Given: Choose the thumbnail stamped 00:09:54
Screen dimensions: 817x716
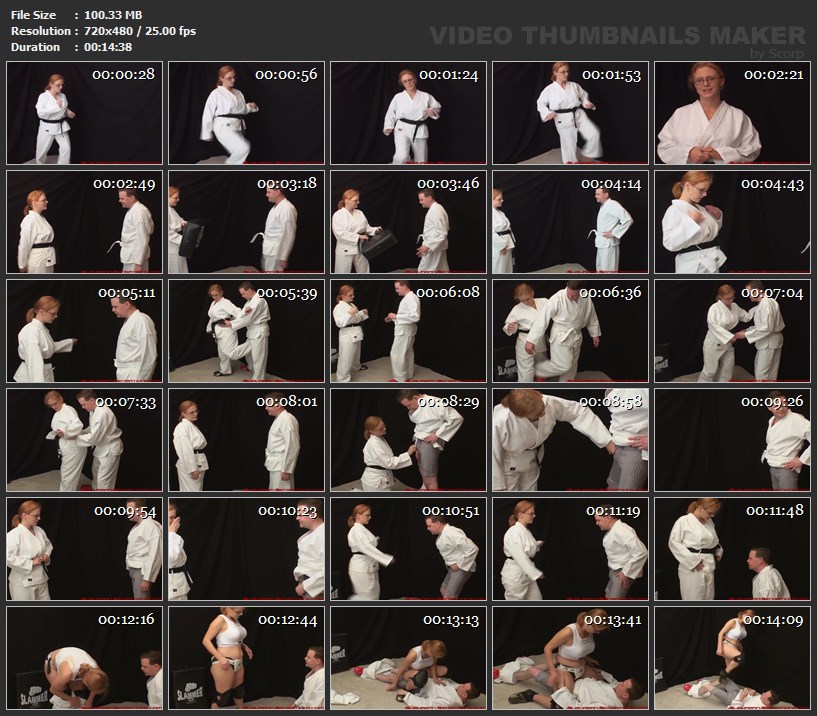Looking at the screenshot, I should coord(84,549).
